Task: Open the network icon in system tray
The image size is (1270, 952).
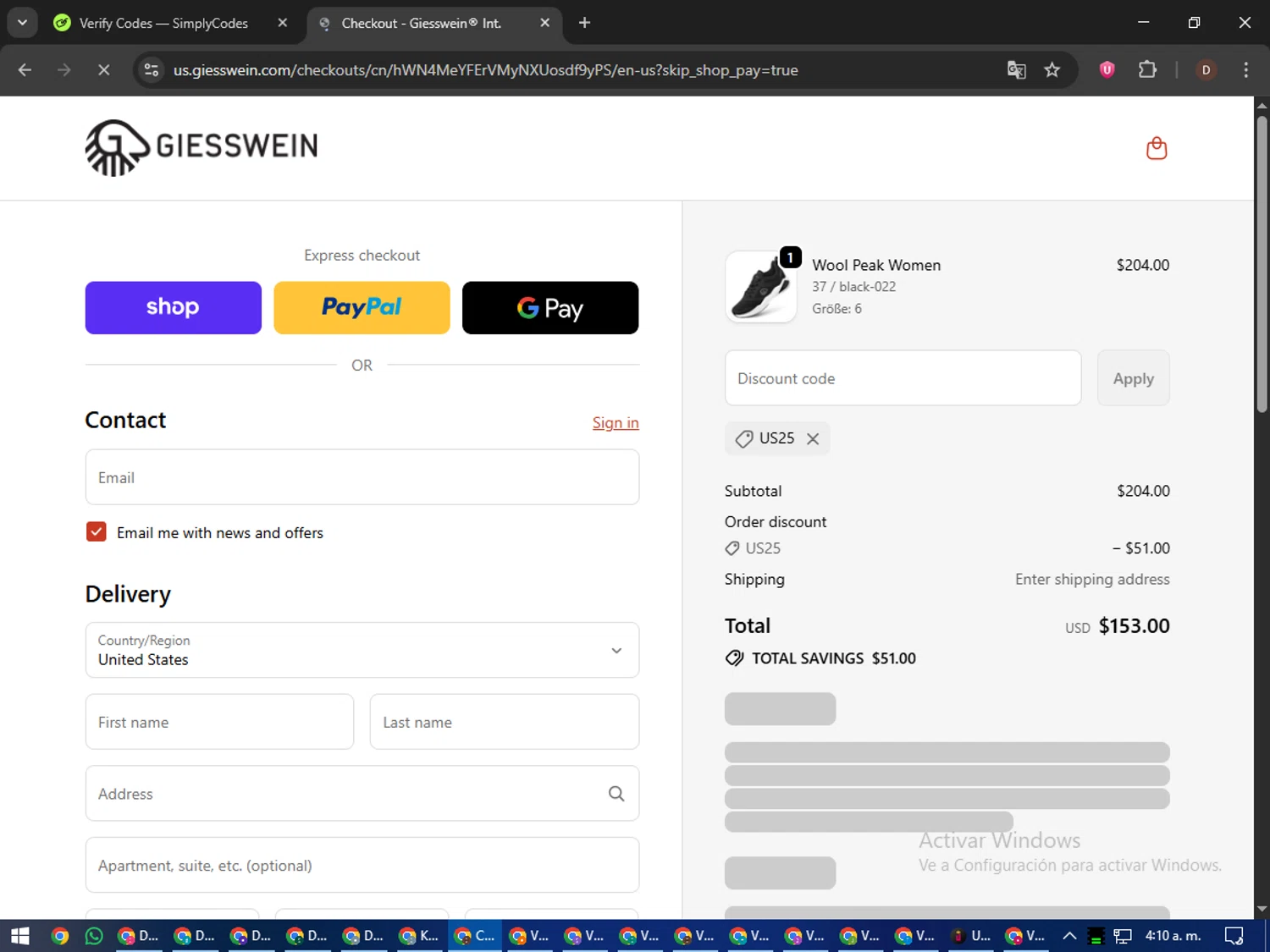Action: (x=1123, y=935)
